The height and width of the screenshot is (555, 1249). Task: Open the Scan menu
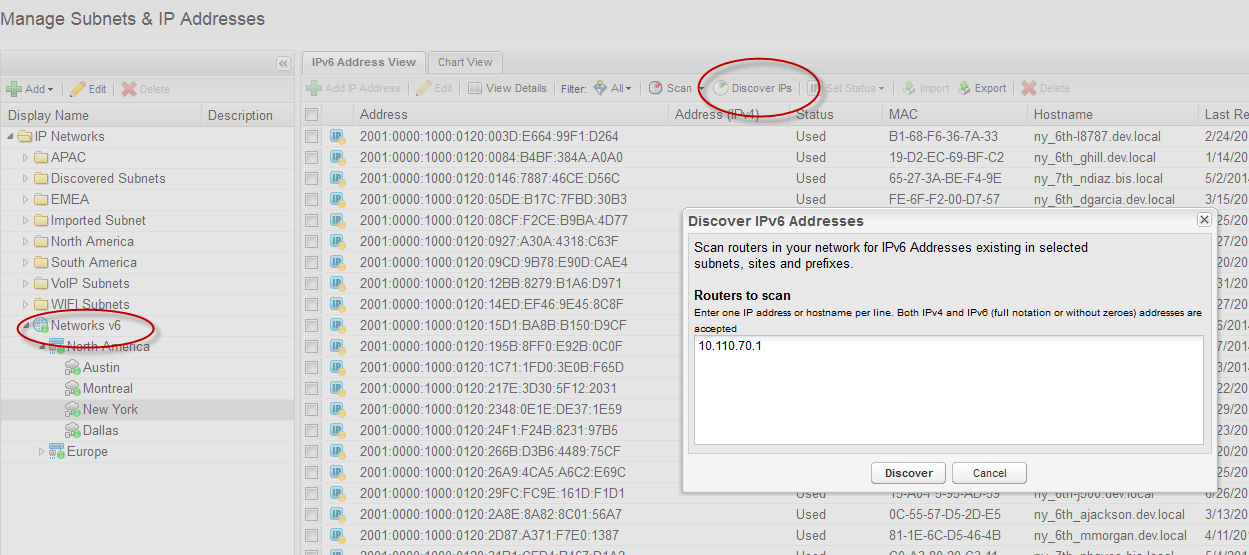676,88
